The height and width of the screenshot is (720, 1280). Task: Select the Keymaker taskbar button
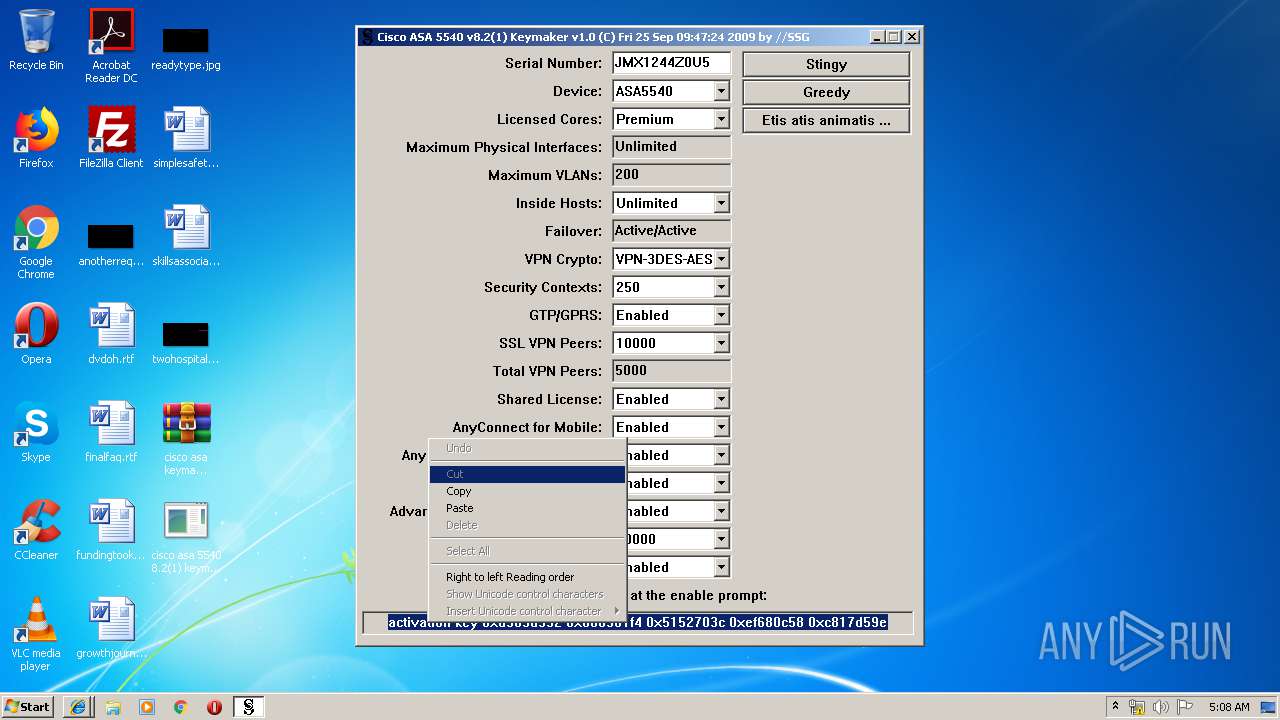pyautogui.click(x=249, y=707)
